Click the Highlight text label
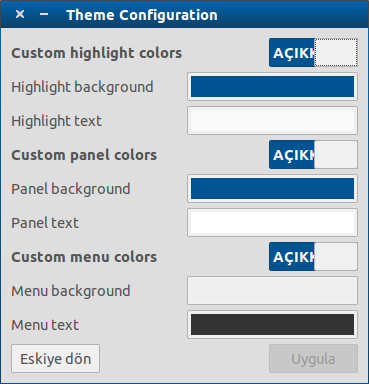The height and width of the screenshot is (384, 369). pos(56,121)
